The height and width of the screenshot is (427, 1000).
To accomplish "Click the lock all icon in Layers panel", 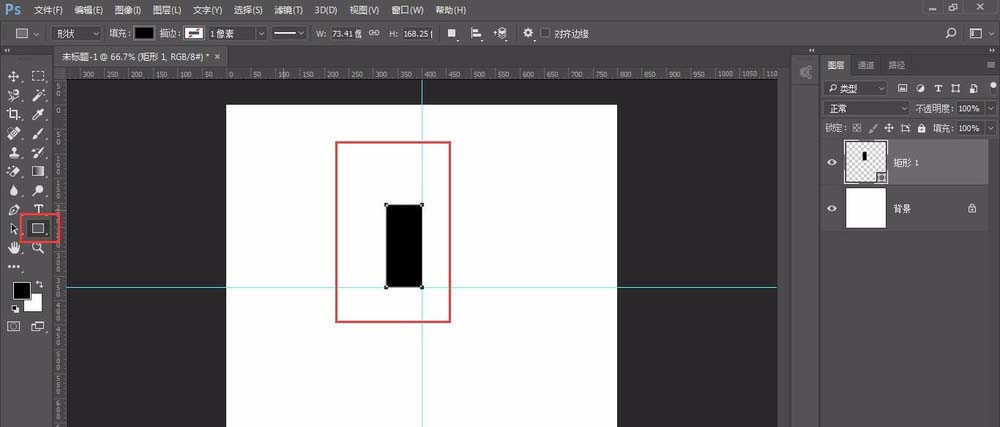I will [x=922, y=129].
